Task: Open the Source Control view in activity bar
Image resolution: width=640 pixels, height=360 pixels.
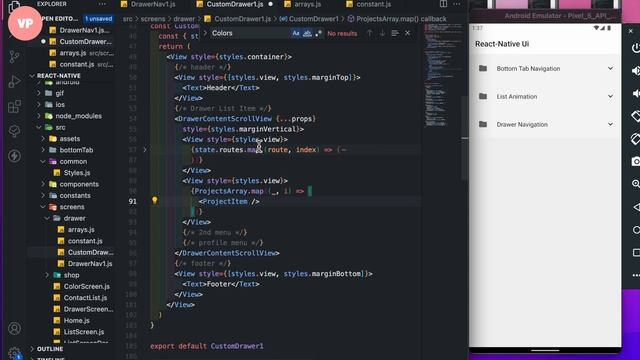Action: coord(14,56)
